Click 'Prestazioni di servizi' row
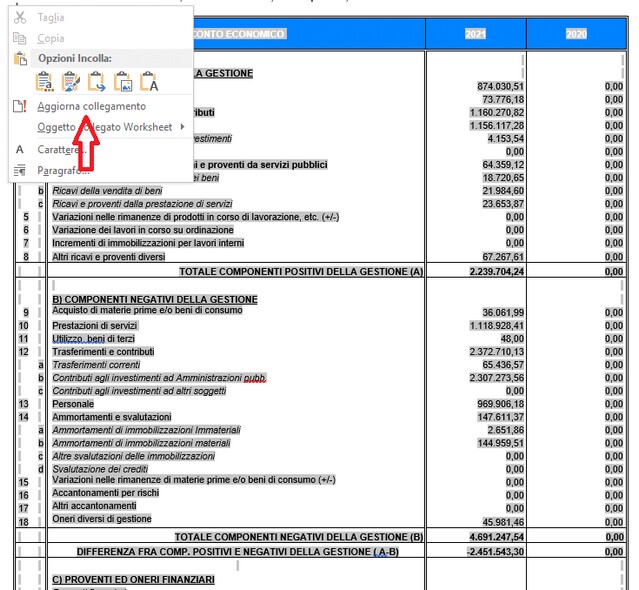 [95, 326]
